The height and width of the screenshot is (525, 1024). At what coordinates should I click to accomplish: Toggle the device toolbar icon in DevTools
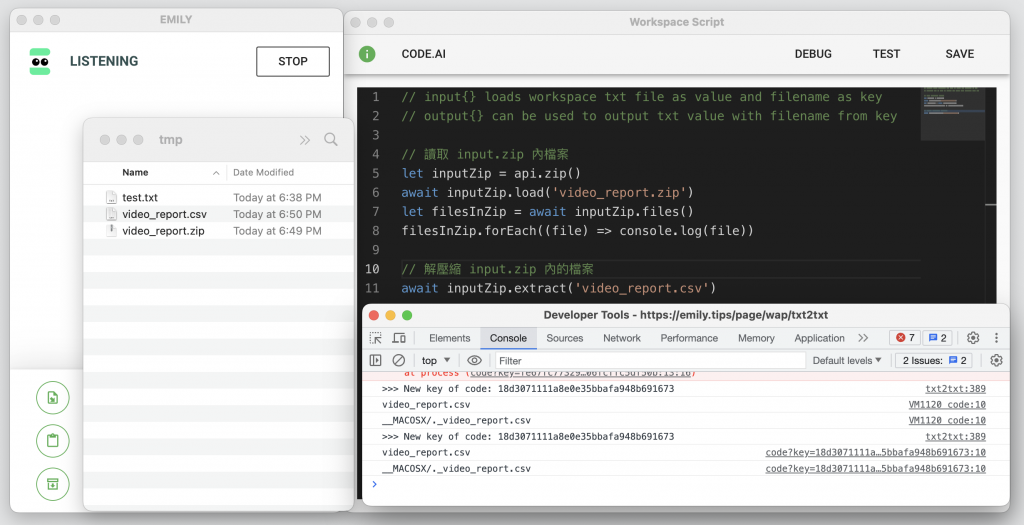[399, 338]
